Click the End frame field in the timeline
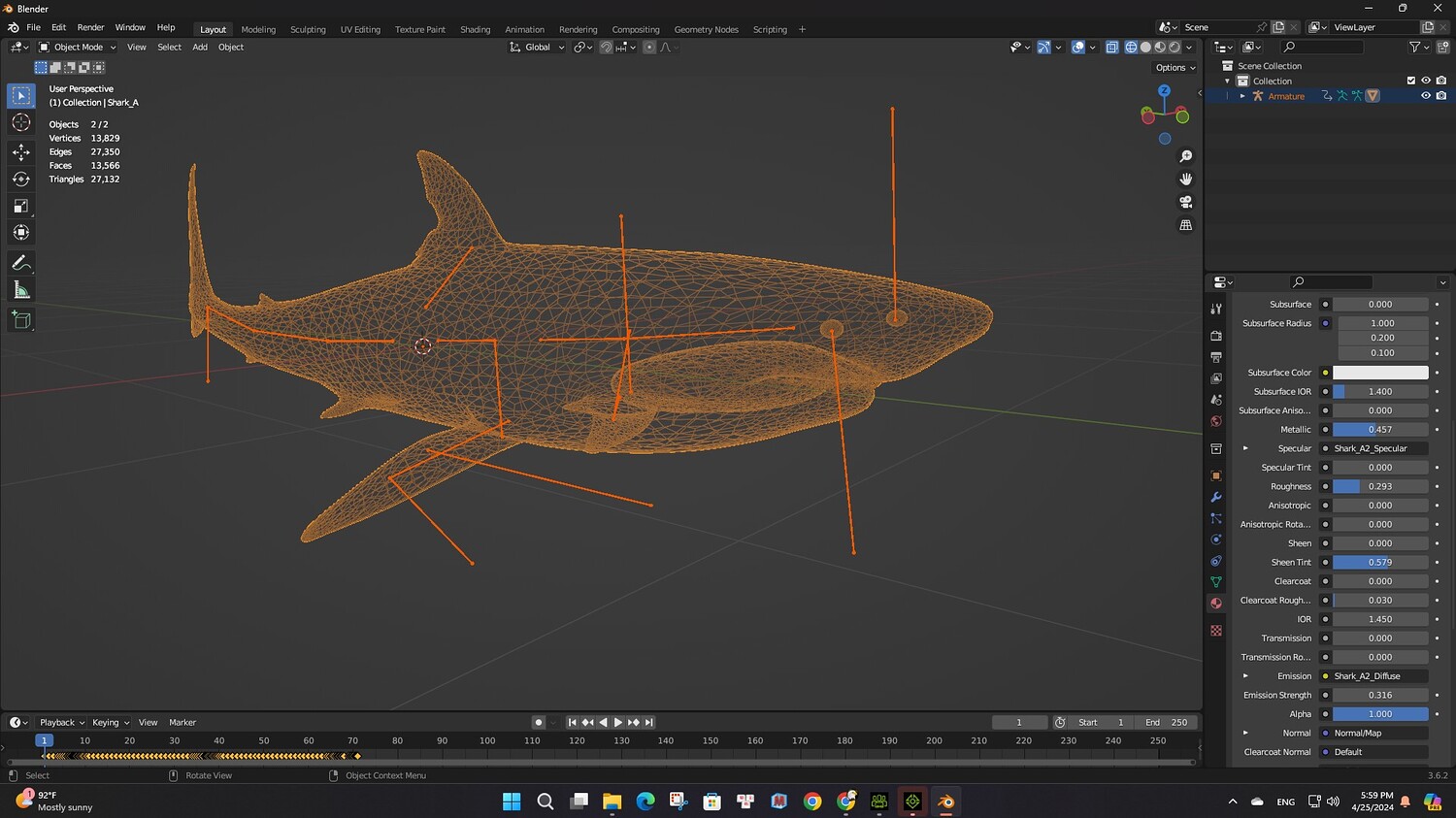Viewport: 1456px width, 818px height. click(x=1166, y=722)
